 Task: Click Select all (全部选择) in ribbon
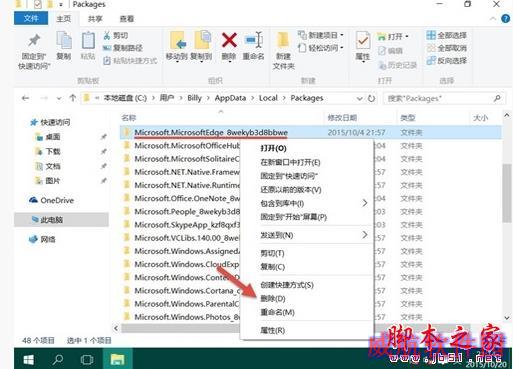point(447,35)
